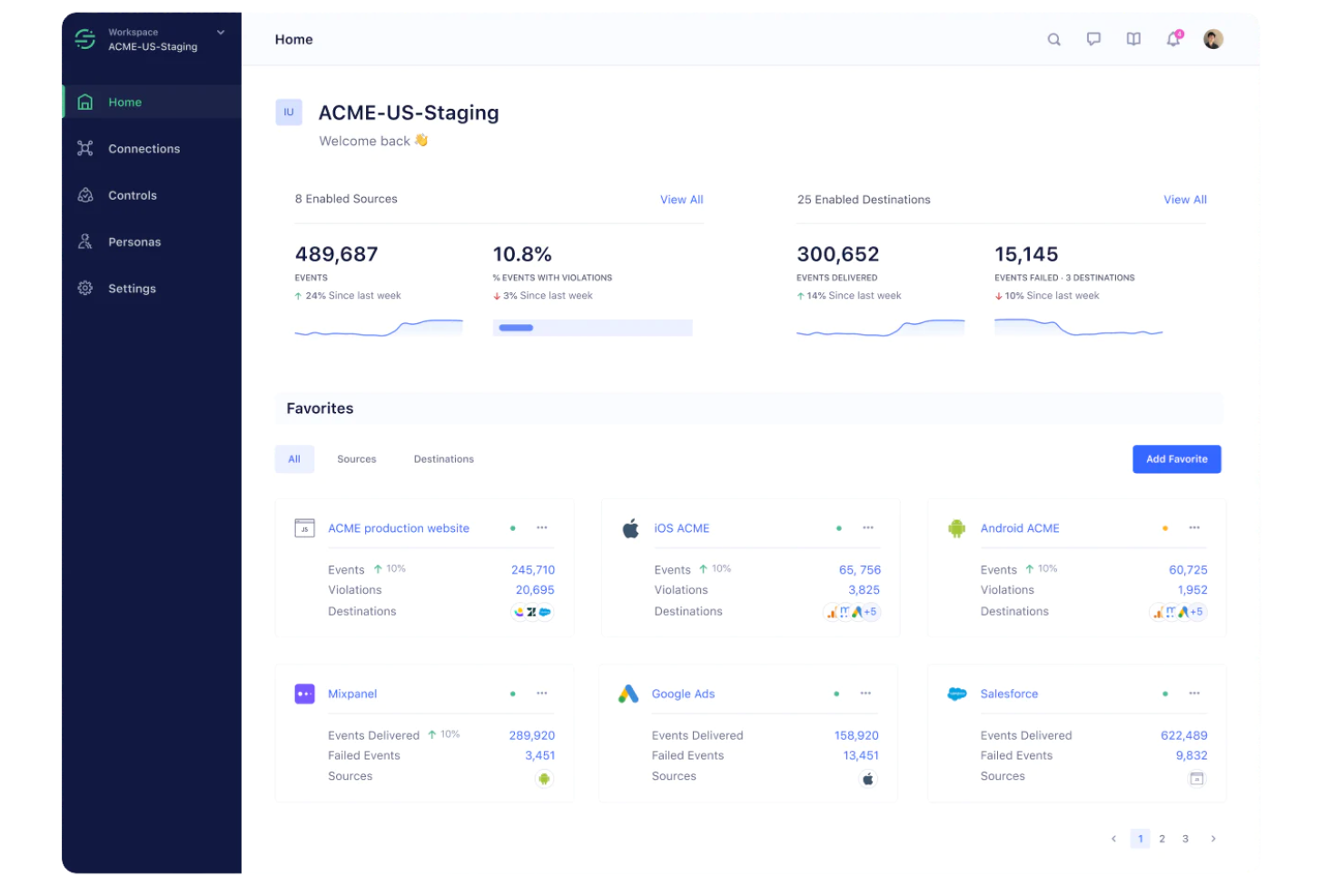The width and height of the screenshot is (1344, 896).
Task: Open the chat message icon in header
Action: click(1093, 39)
